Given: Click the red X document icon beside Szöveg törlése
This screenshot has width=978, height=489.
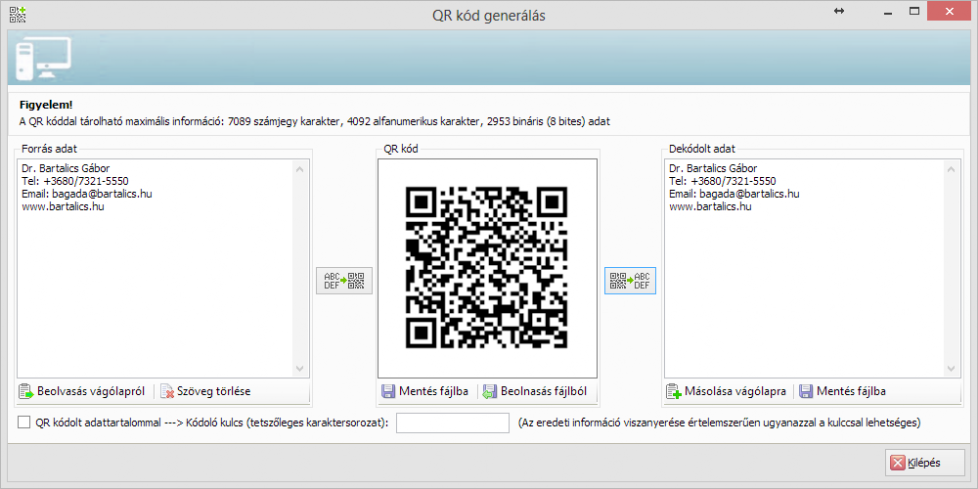Looking at the screenshot, I should click(x=167, y=392).
